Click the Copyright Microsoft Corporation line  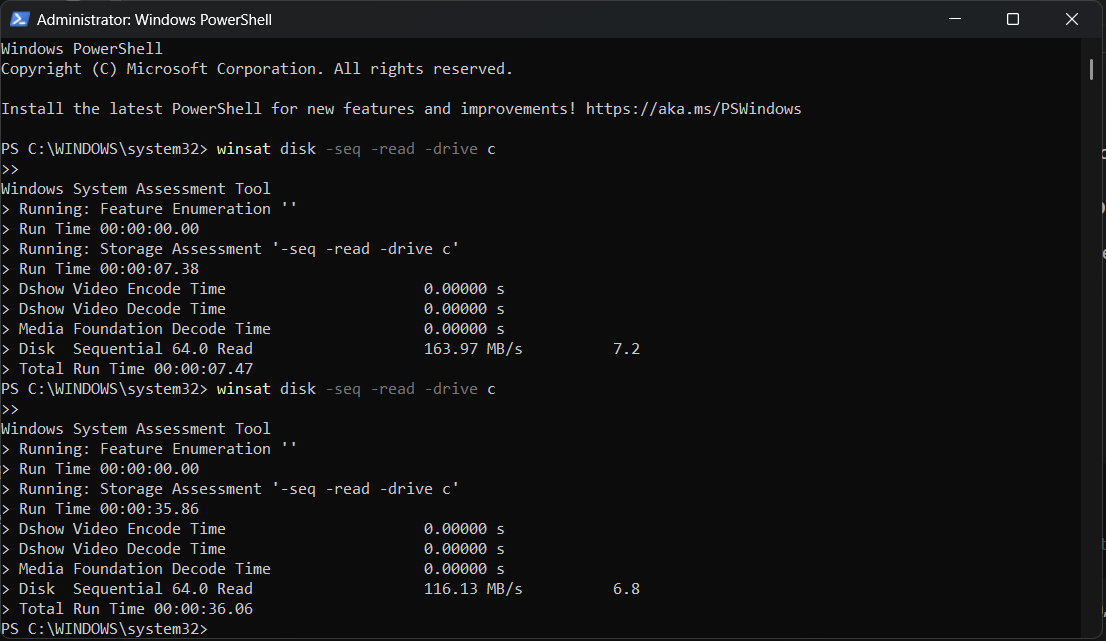(256, 69)
